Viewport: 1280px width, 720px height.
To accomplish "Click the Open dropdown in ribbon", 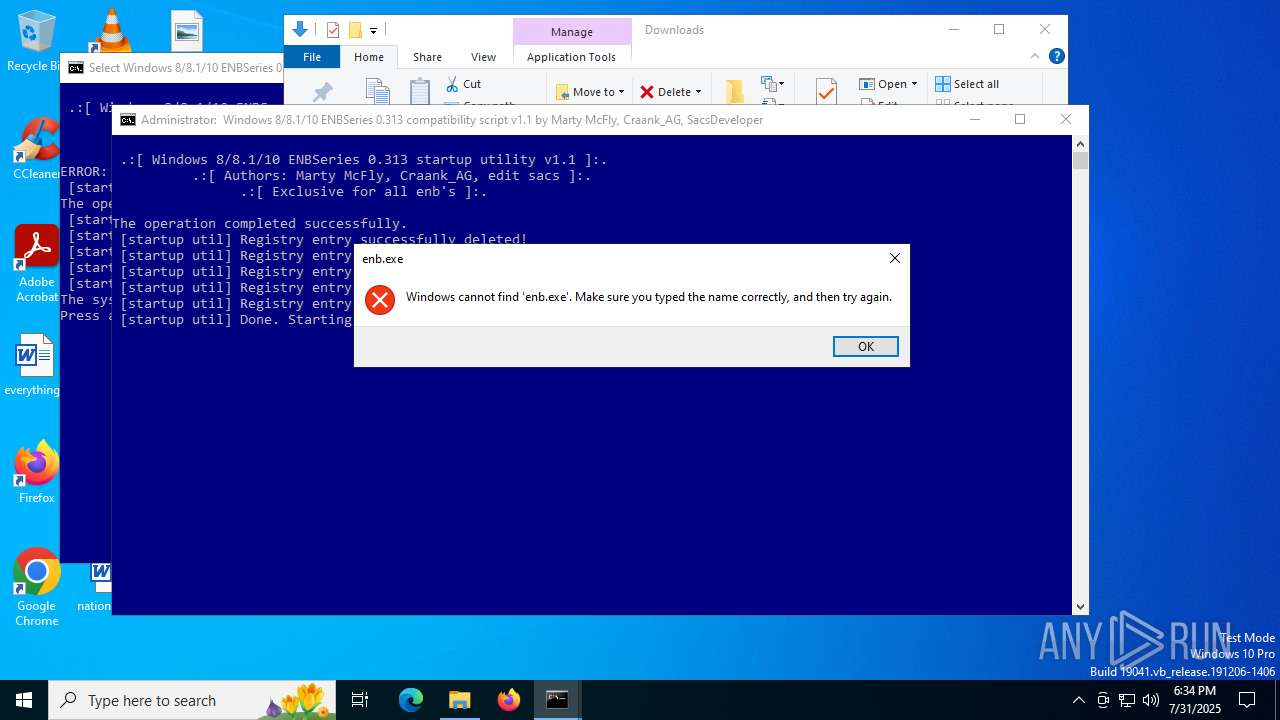I will click(x=888, y=84).
